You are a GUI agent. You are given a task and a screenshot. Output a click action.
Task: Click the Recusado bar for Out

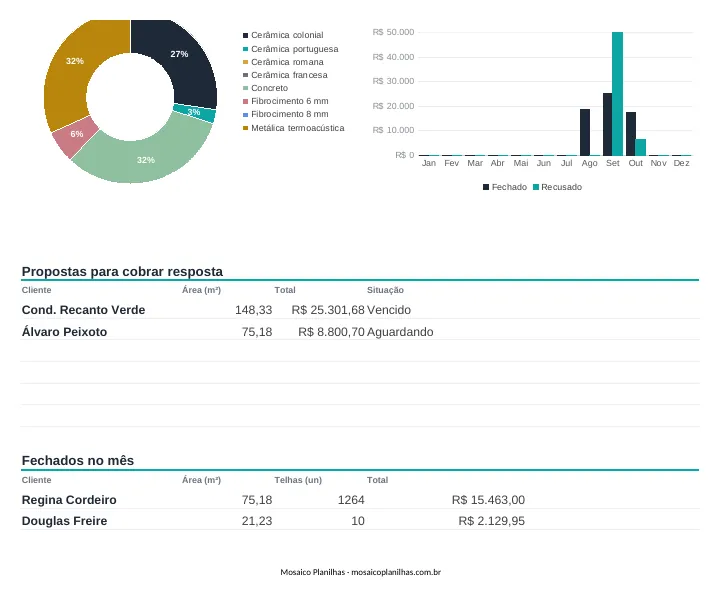click(x=641, y=148)
